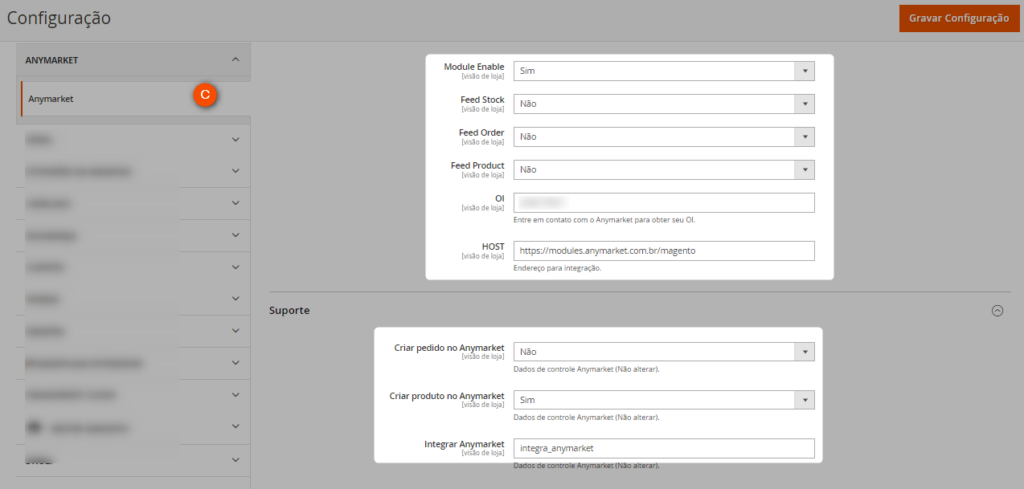
Task: Click the Module Enable field label
Action: click(x=474, y=67)
